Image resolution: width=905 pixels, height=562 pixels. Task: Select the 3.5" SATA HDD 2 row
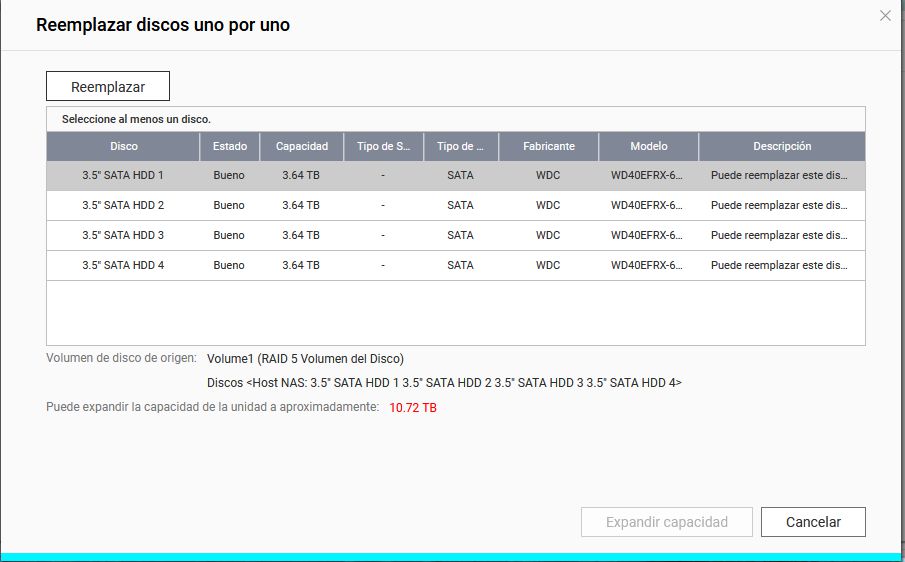[123, 205]
